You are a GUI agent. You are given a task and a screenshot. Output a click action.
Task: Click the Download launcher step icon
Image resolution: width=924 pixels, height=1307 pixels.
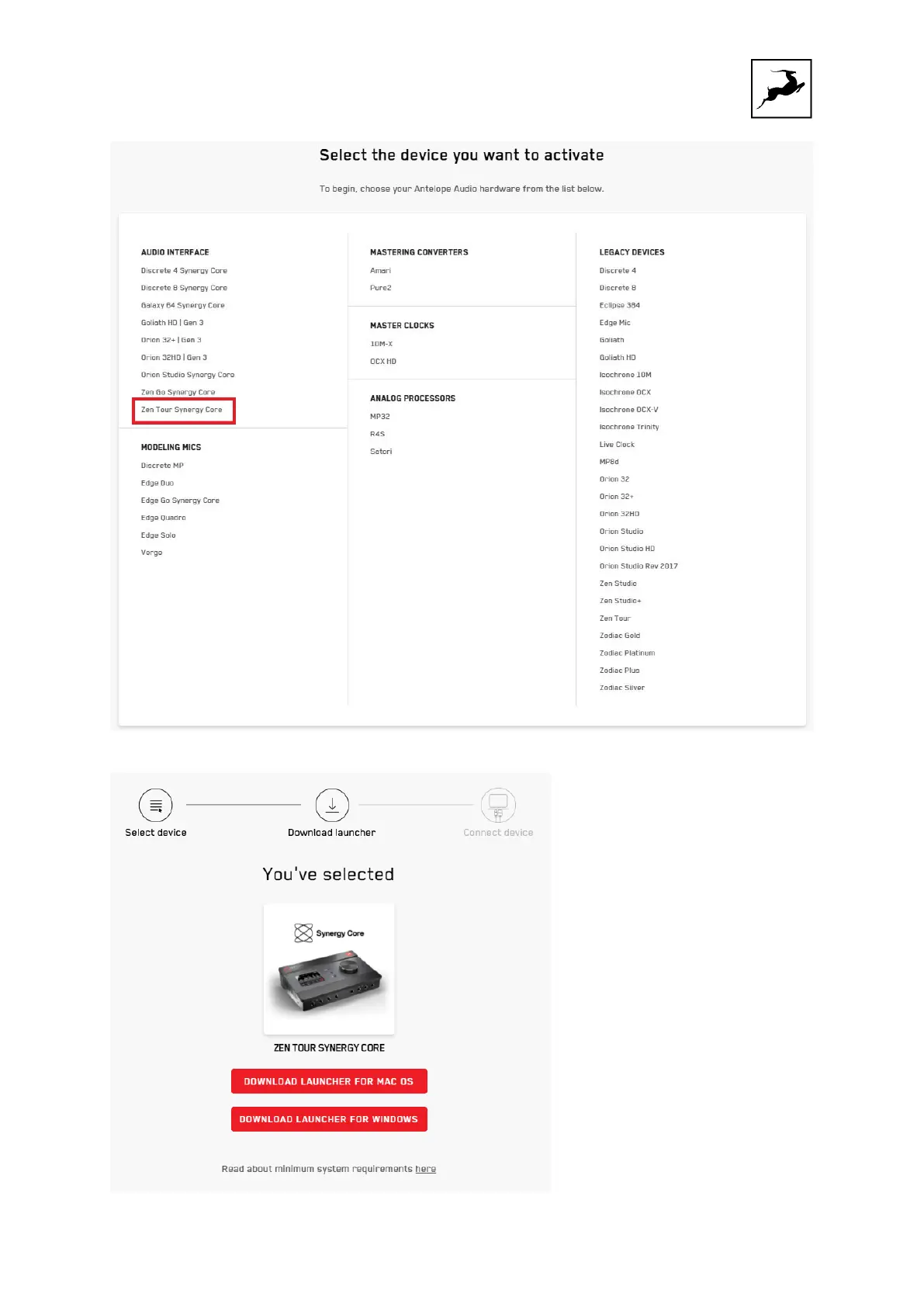pyautogui.click(x=332, y=805)
